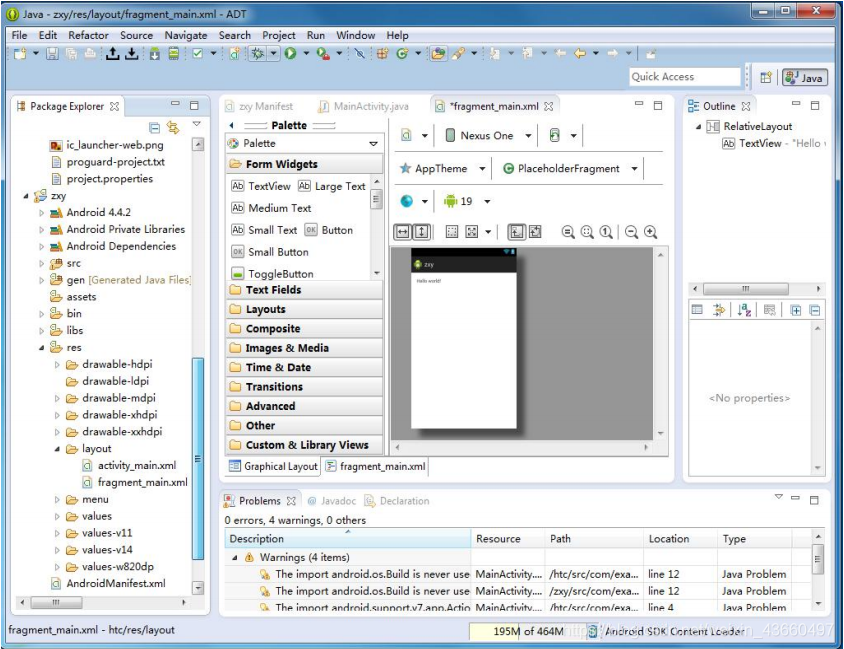Open the Images & Media palette category

click(x=304, y=348)
